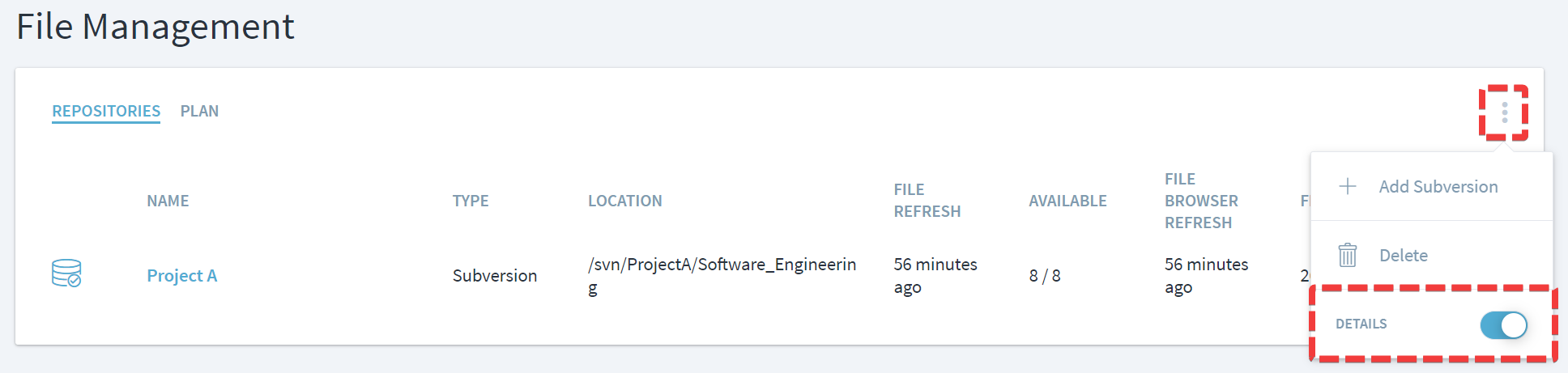Click the AVAILABLE column header
Screen dimensions: 1568x373
tap(1067, 201)
